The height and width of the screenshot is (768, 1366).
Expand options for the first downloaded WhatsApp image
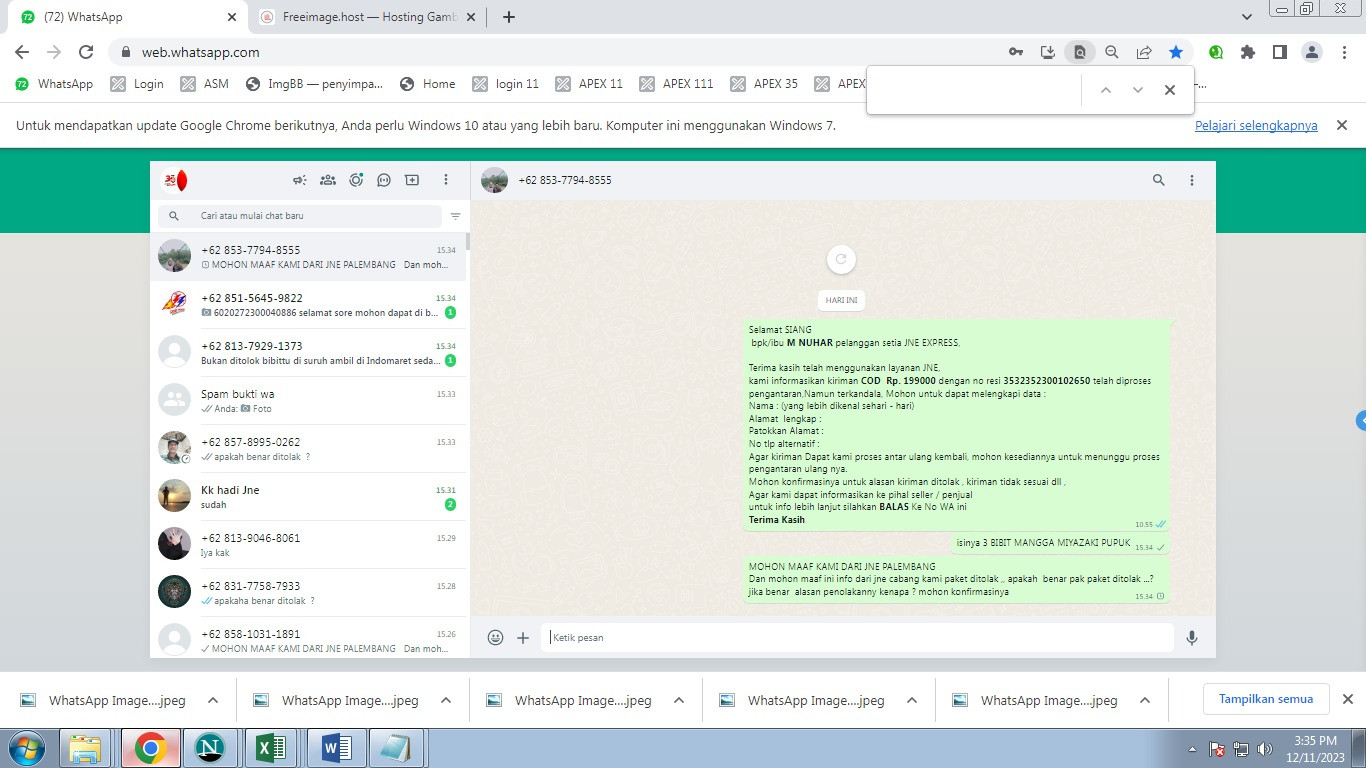tap(212, 700)
